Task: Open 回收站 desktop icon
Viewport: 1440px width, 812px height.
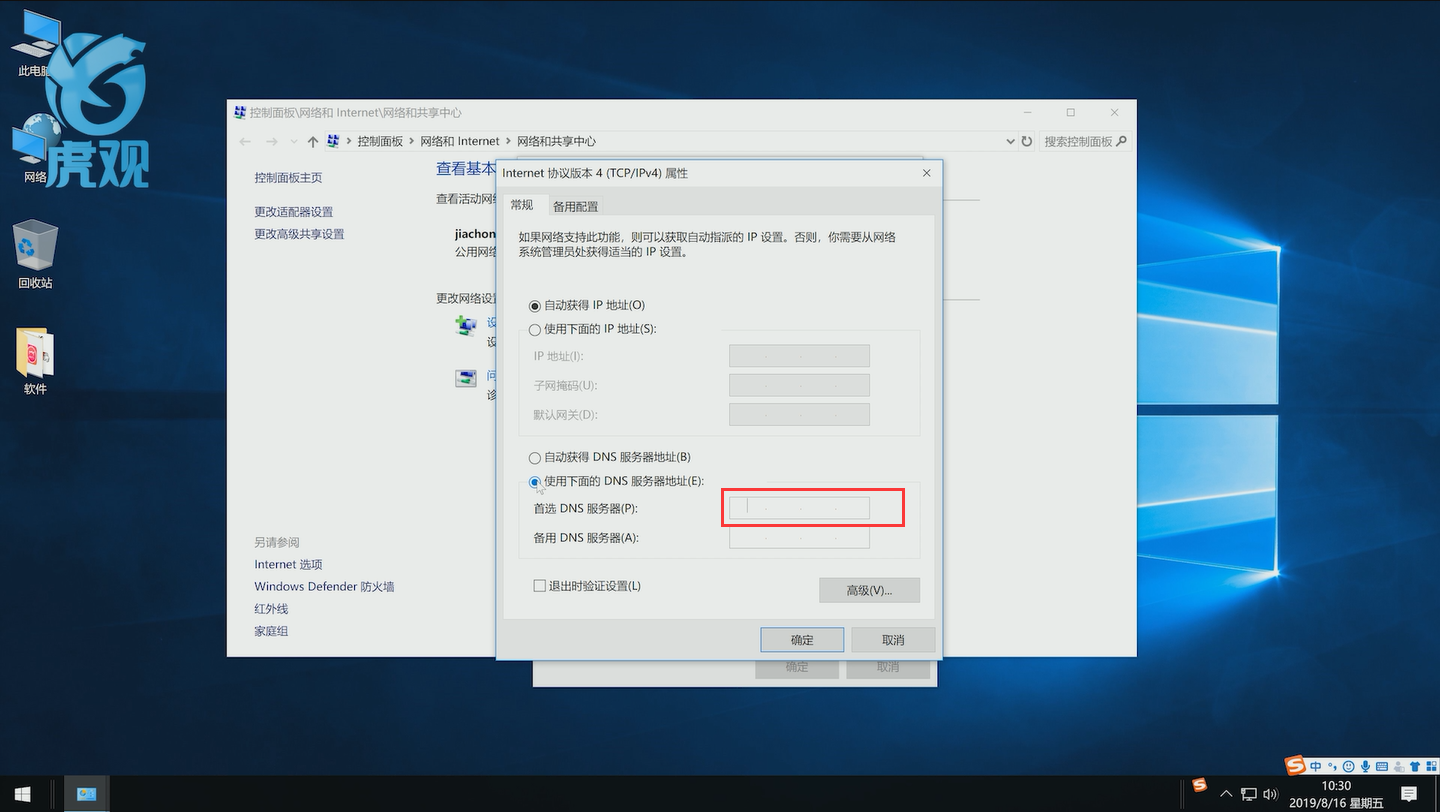Action: [x=35, y=255]
